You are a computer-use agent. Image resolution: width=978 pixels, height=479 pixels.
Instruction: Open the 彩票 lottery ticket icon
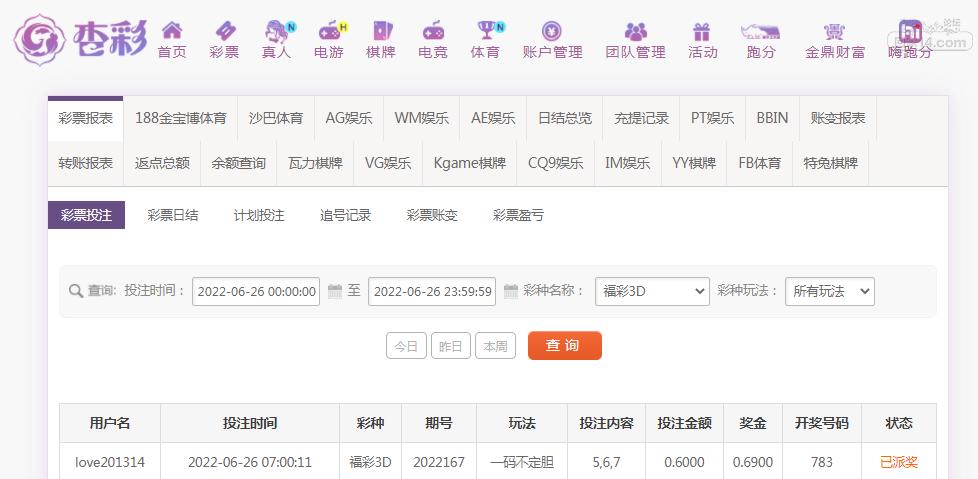tap(224, 32)
